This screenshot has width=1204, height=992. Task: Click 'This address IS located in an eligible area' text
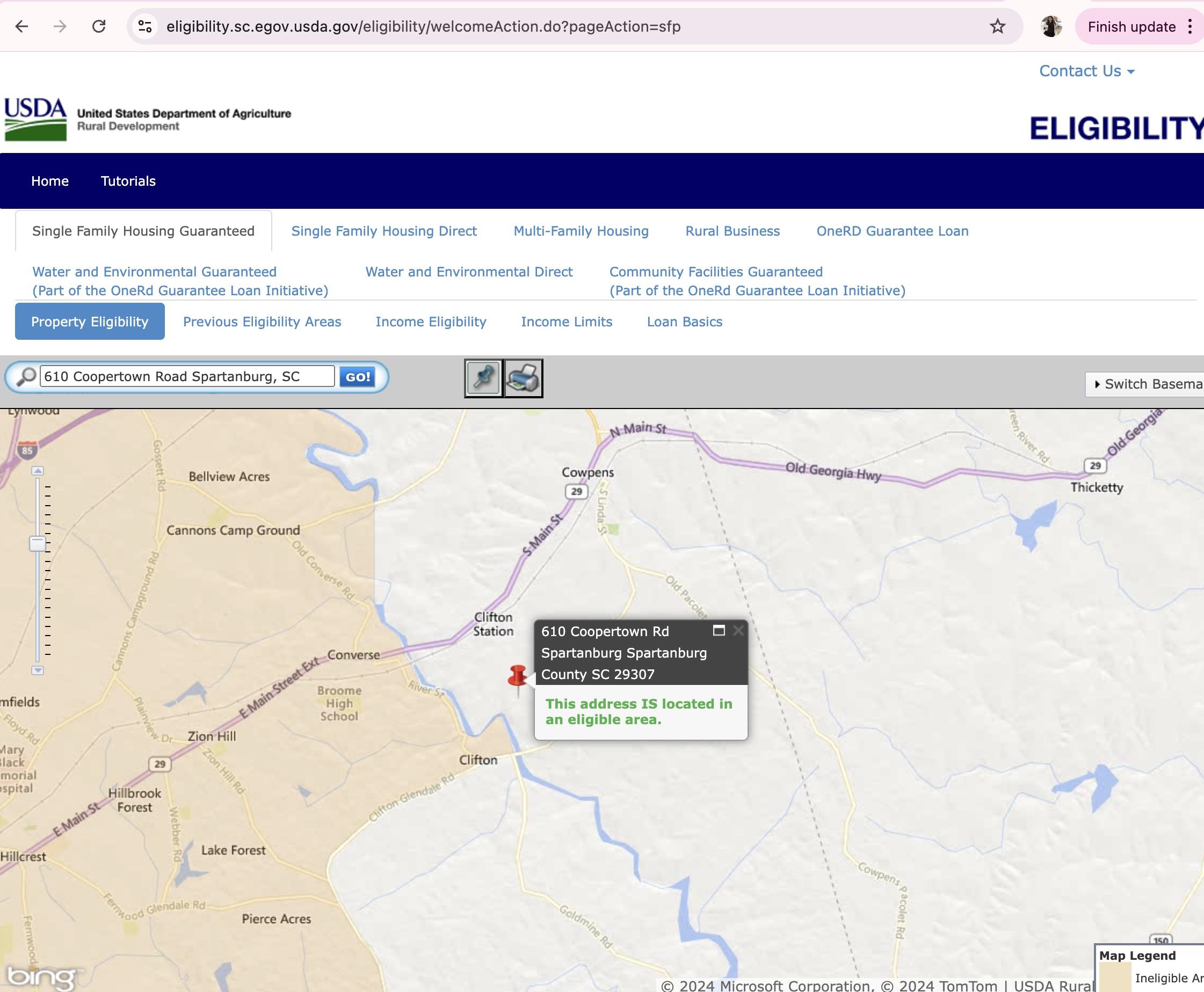pos(639,711)
